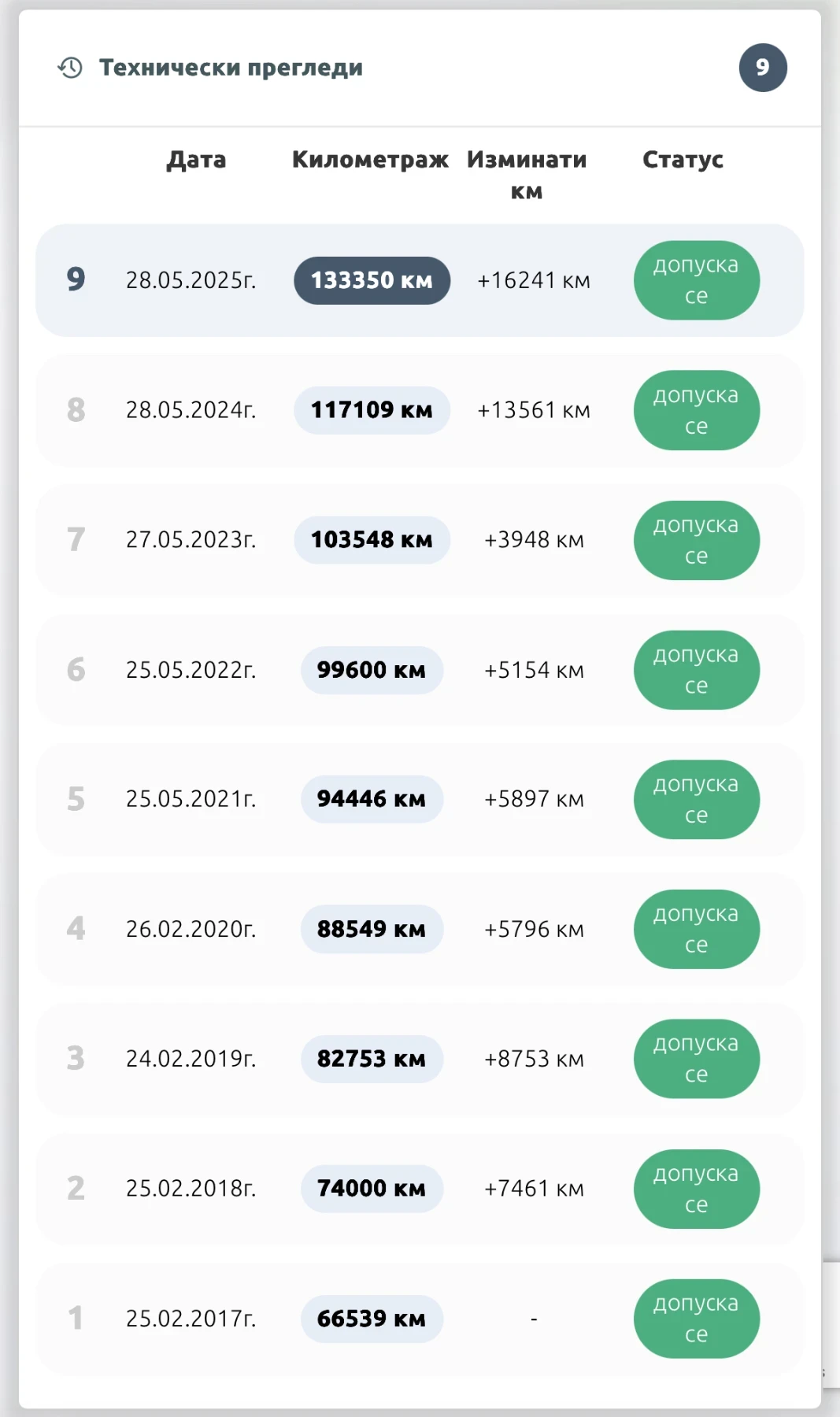Image resolution: width=840 pixels, height=1417 pixels.
Task: Select the 25.02.2018 inspection date
Action: [191, 1189]
